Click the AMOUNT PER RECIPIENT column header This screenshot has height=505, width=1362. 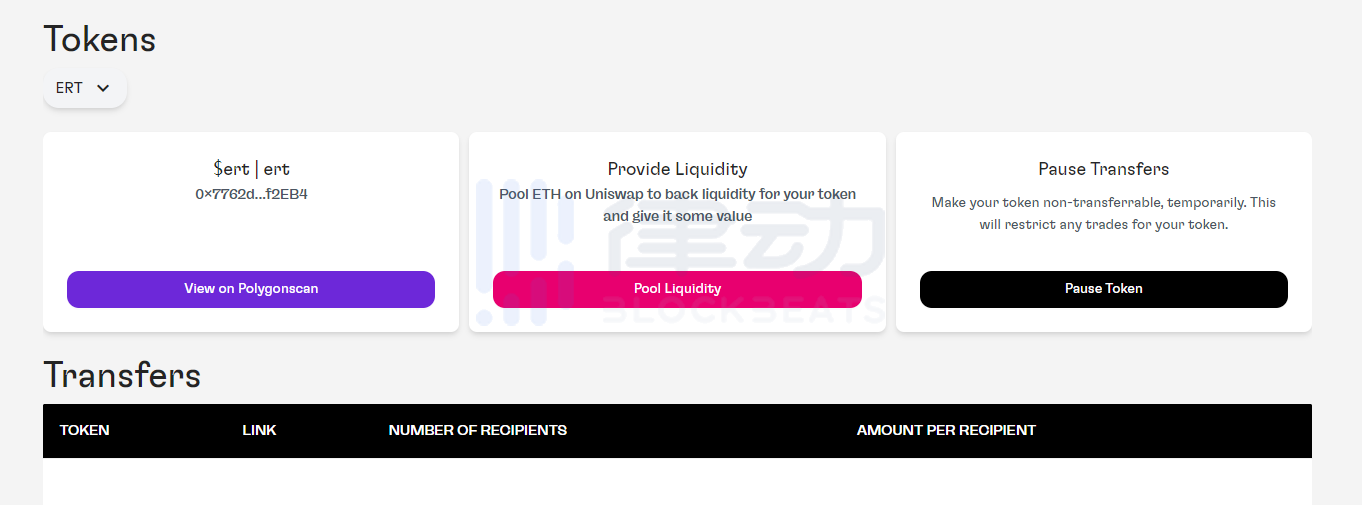tap(946, 430)
